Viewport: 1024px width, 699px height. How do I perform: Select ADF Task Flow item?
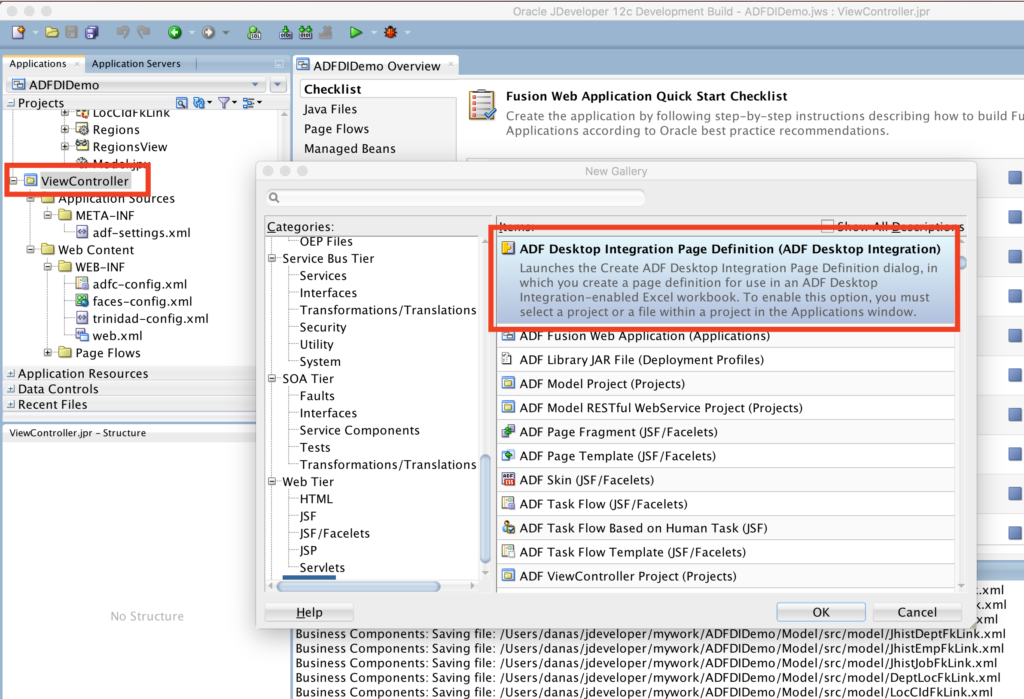pos(603,504)
